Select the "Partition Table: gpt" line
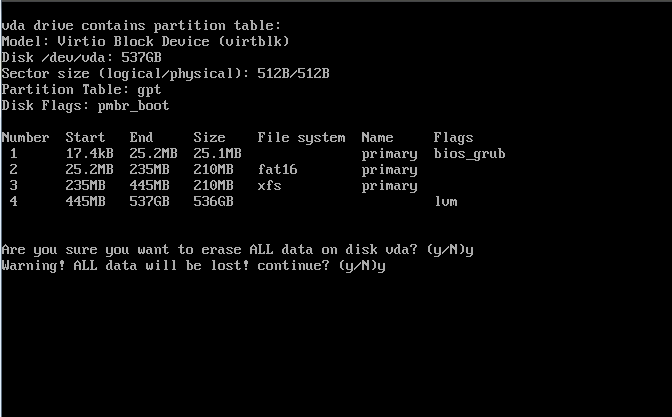This screenshot has height=417, width=672. [81, 90]
